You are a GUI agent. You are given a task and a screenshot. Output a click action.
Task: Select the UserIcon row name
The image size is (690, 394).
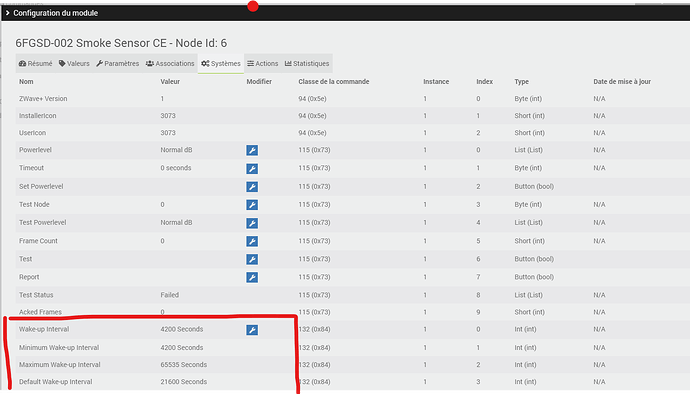tap(32, 133)
